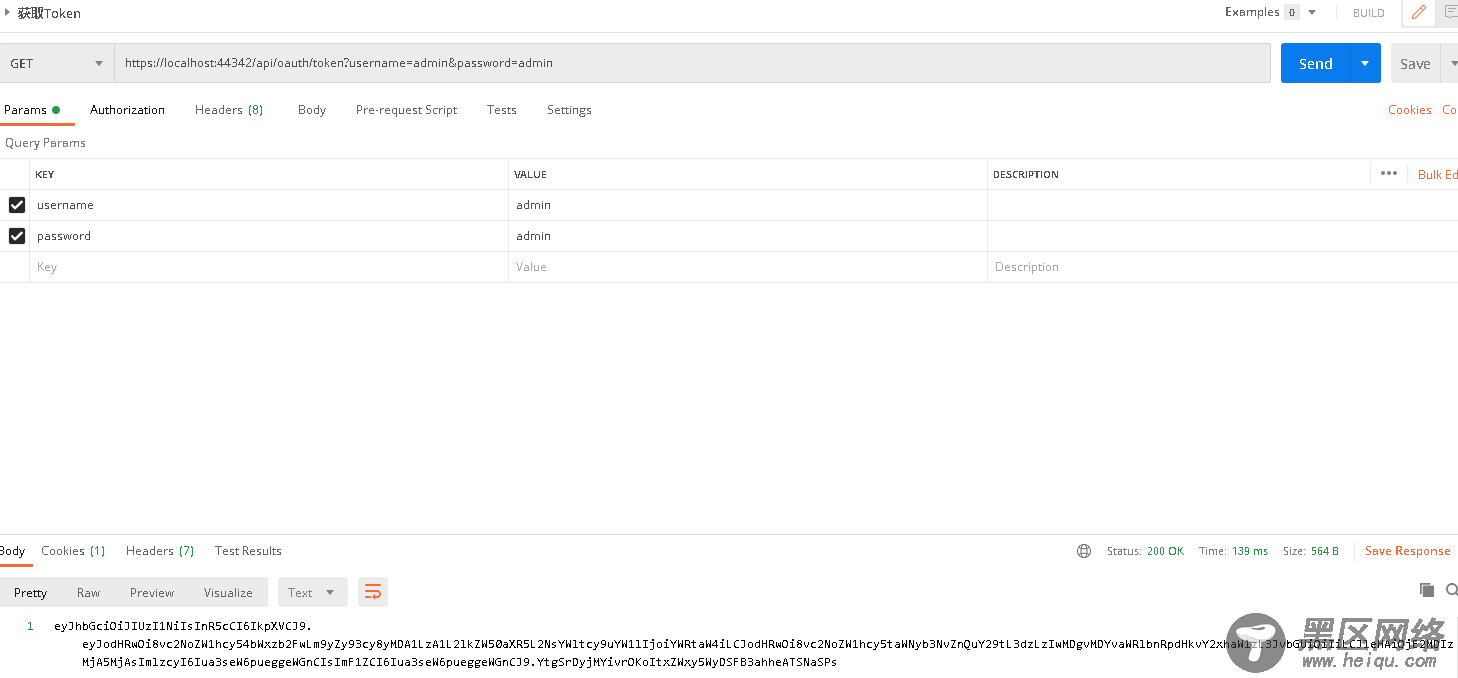Image resolution: width=1458 pixels, height=678 pixels.
Task: Click the pencil edit icon
Action: click(x=1418, y=13)
